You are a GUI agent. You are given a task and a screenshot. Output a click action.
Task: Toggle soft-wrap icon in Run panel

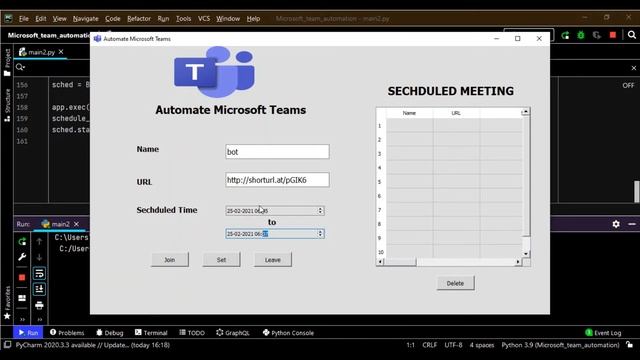39,273
